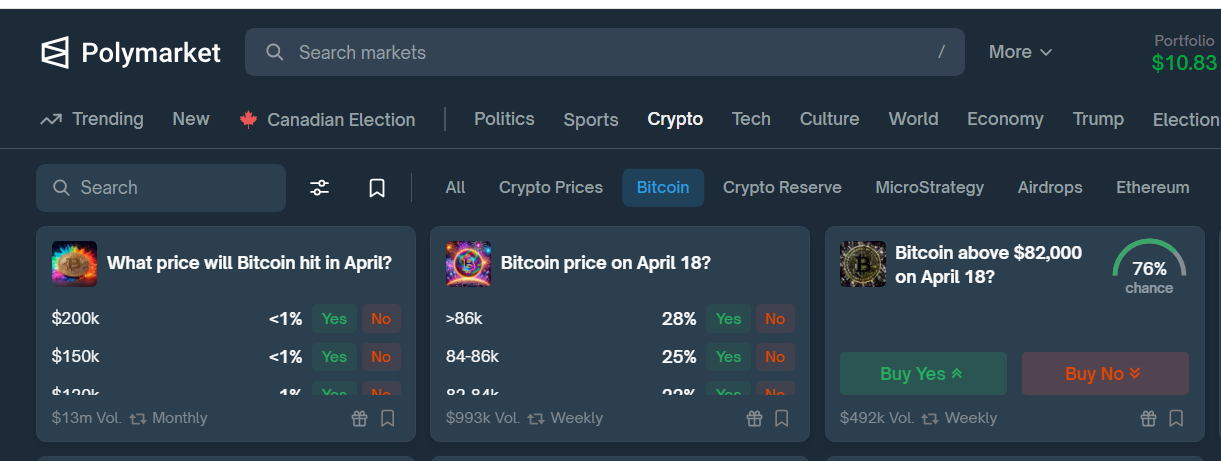Open the Politics category
This screenshot has width=1221, height=461.
click(x=504, y=119)
